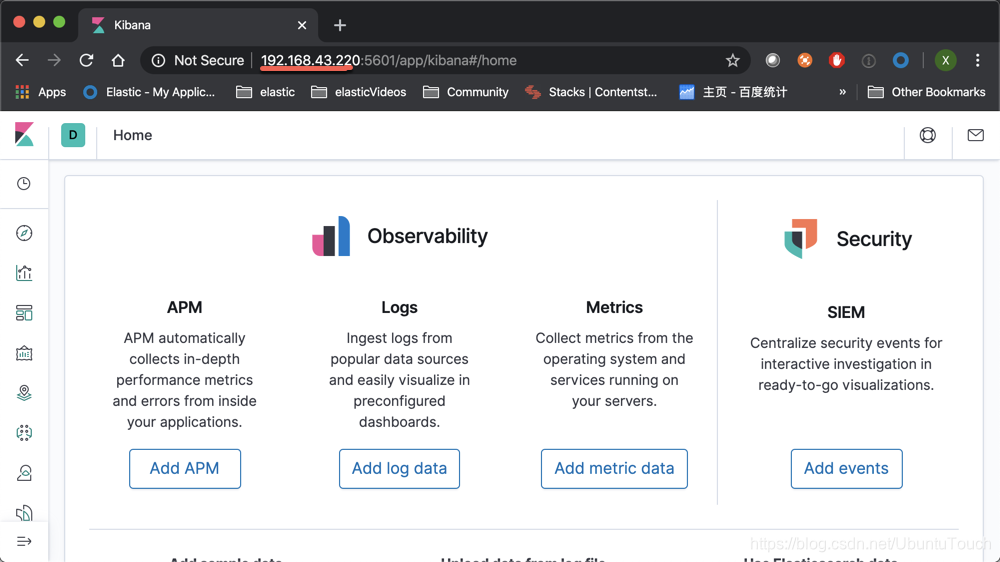Open Dashboard icon in Kibana sidebar
The height and width of the screenshot is (562, 1000).
24,313
